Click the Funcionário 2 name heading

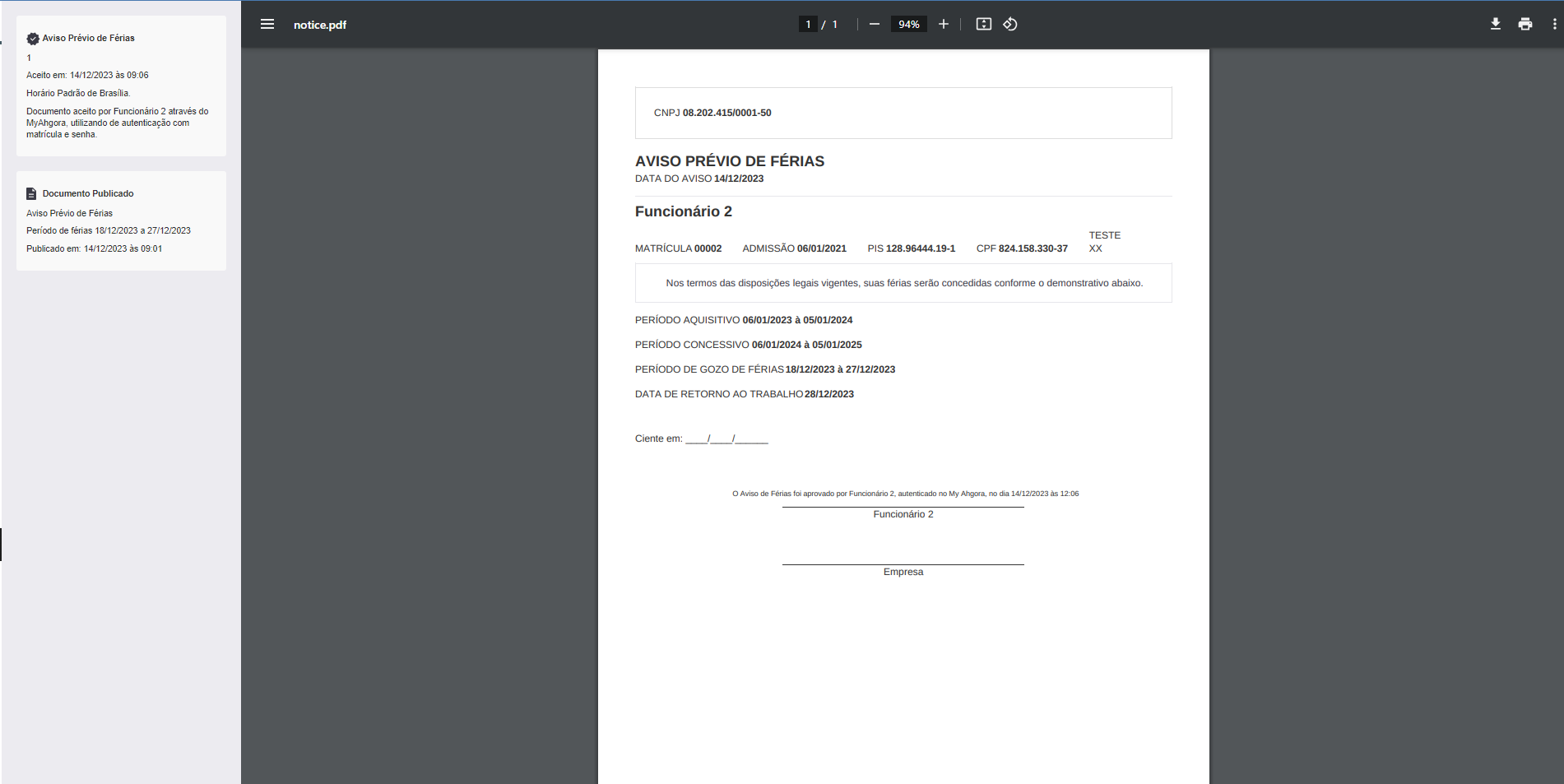tap(684, 211)
